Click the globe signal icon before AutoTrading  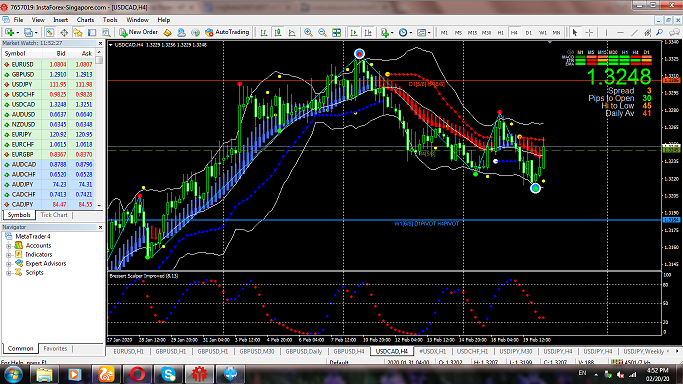tap(196, 32)
